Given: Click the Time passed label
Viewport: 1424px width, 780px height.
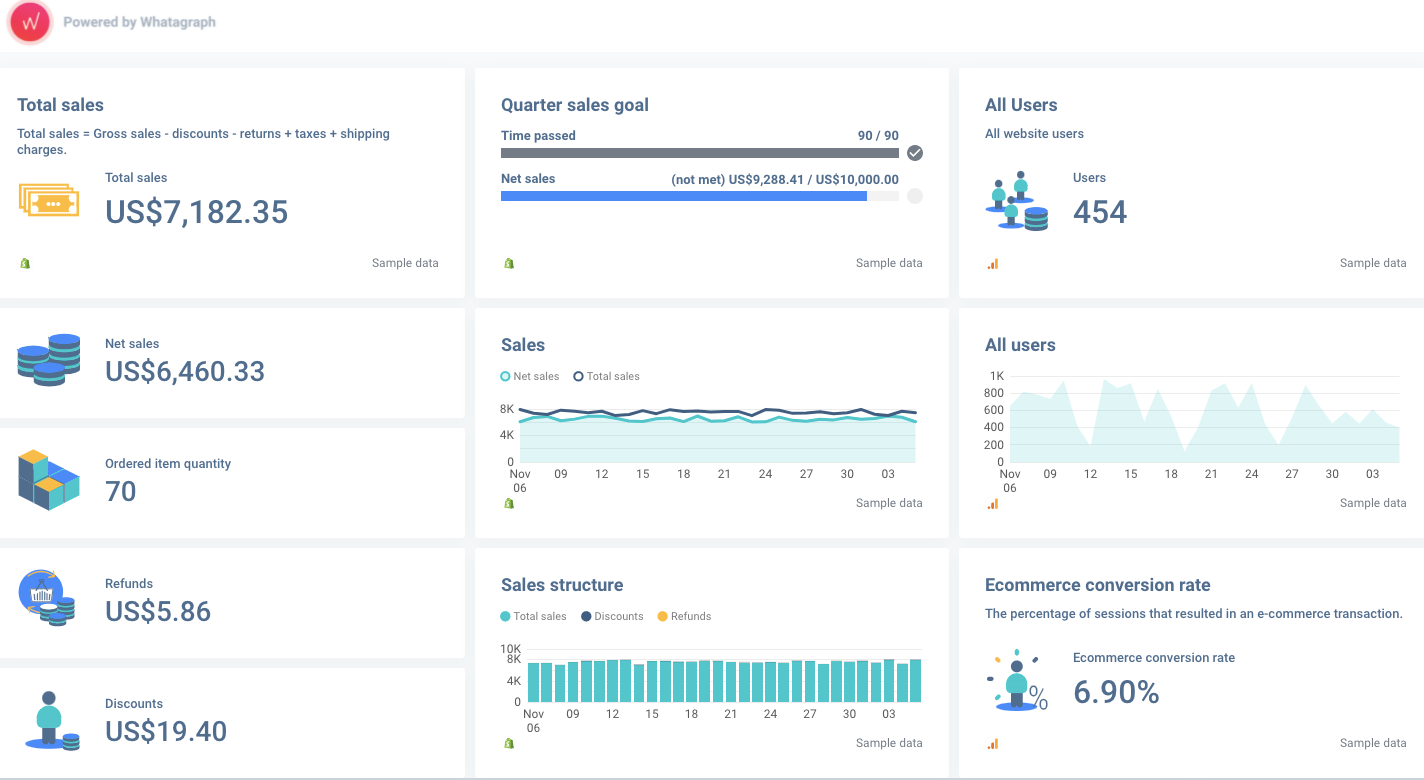Looking at the screenshot, I should click(x=538, y=135).
